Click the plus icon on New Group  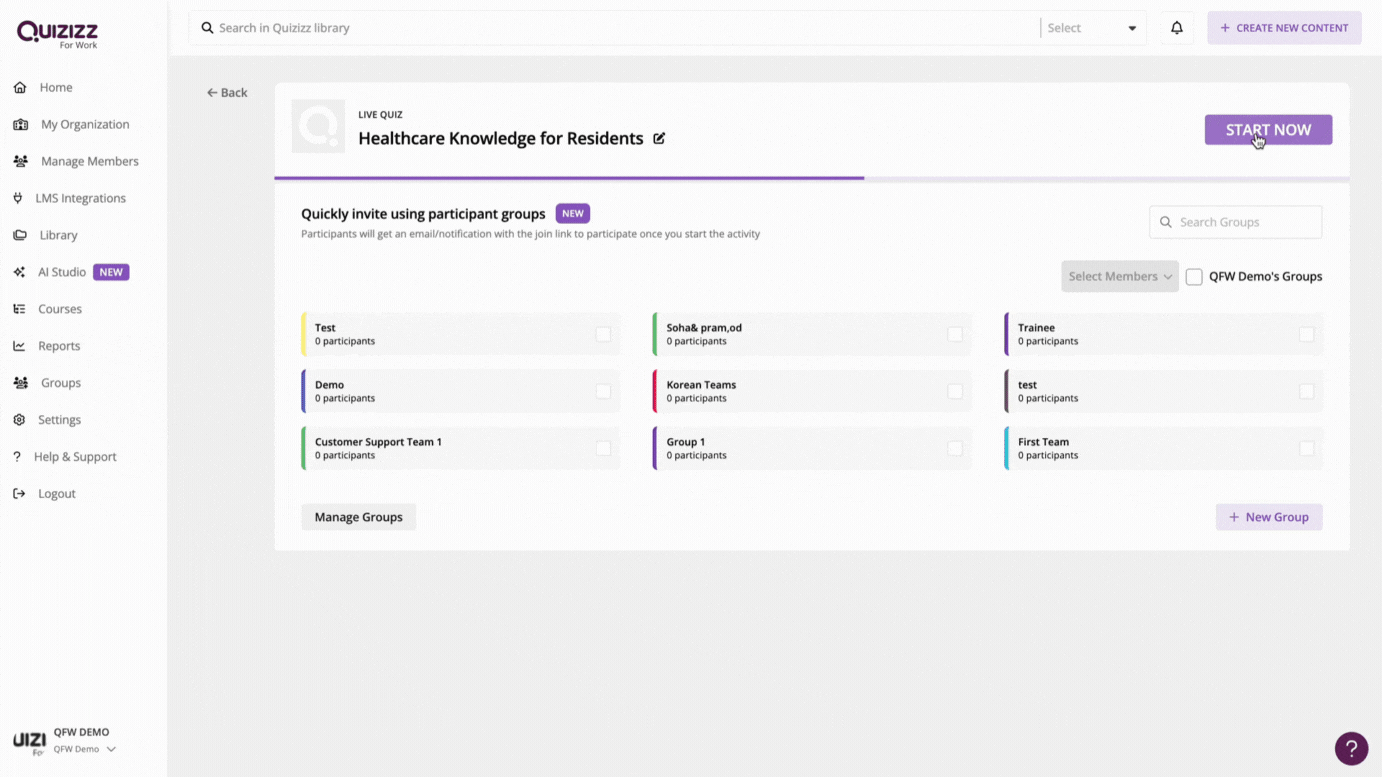(x=1234, y=517)
